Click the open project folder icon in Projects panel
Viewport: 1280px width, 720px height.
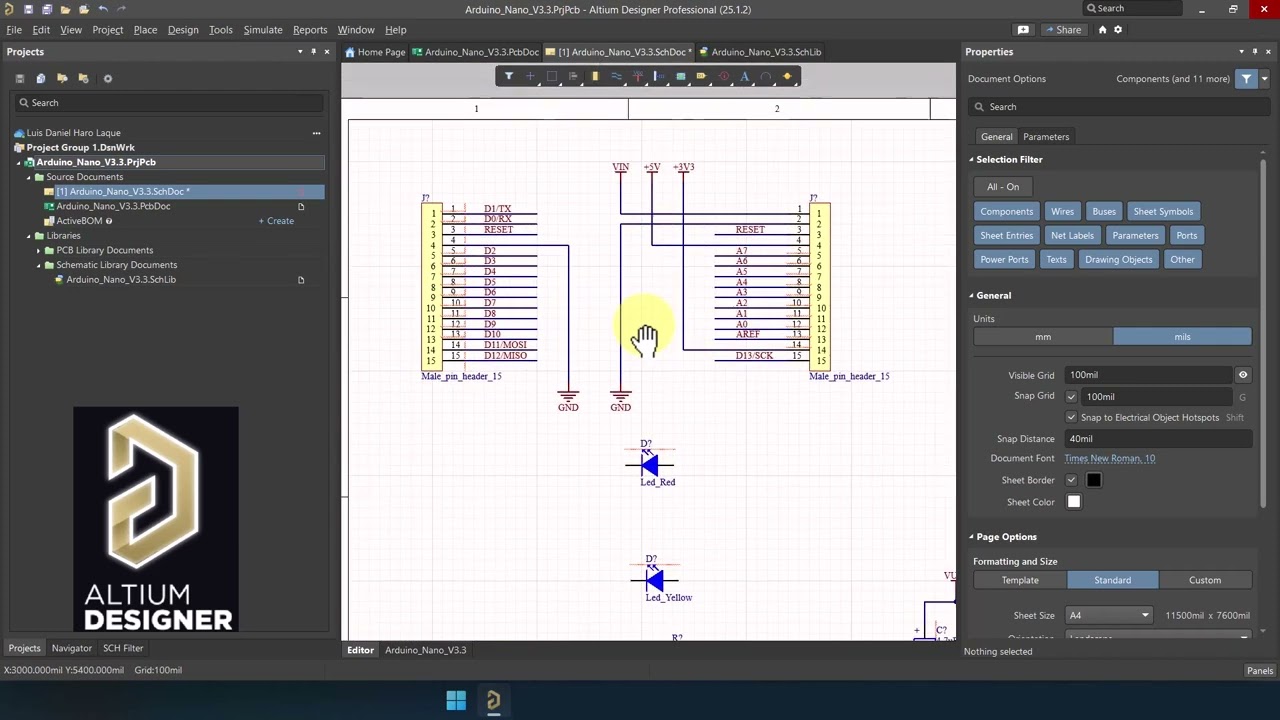(62, 78)
